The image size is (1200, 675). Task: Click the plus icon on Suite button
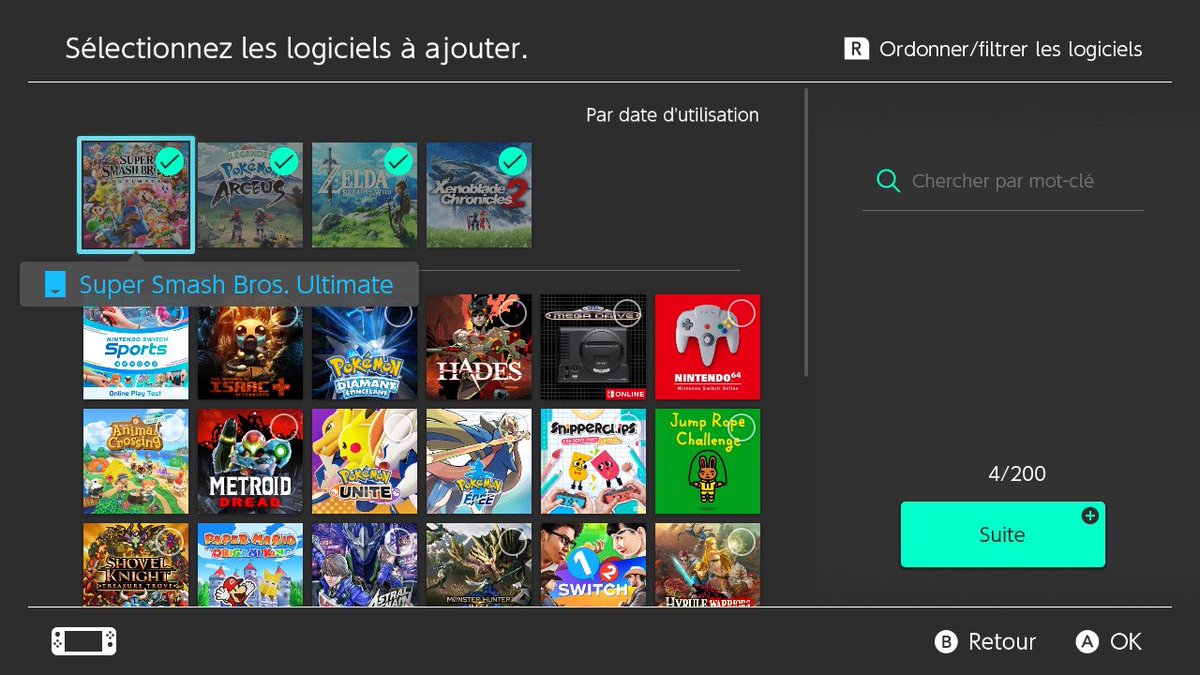[1090, 516]
